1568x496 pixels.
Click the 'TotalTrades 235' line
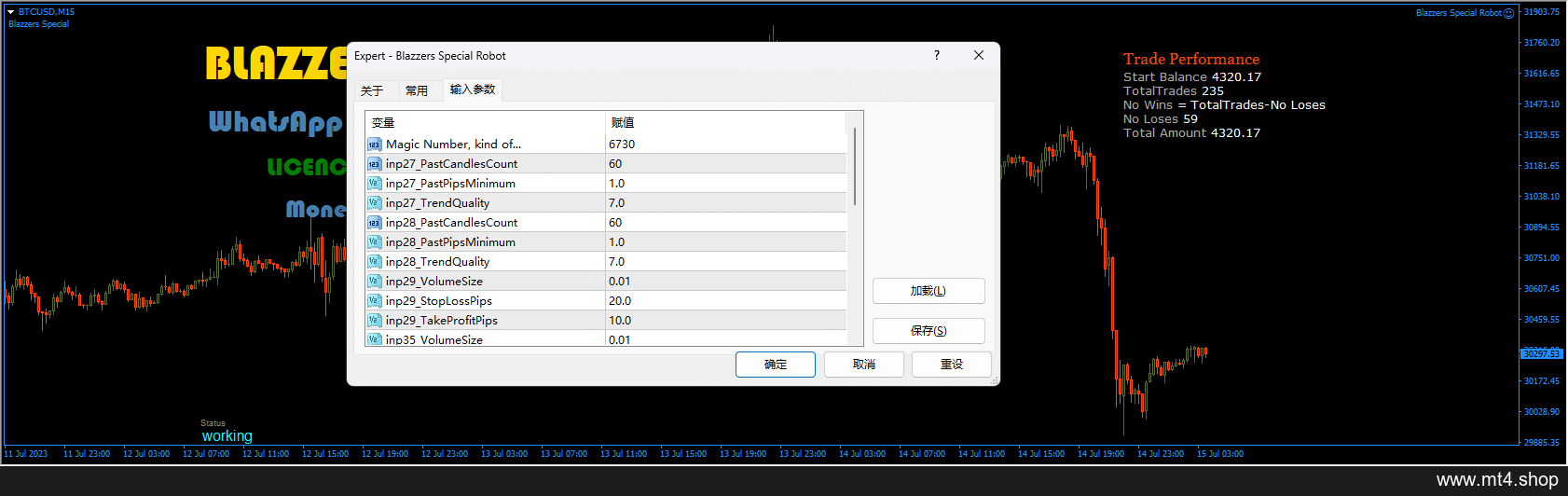(1174, 91)
